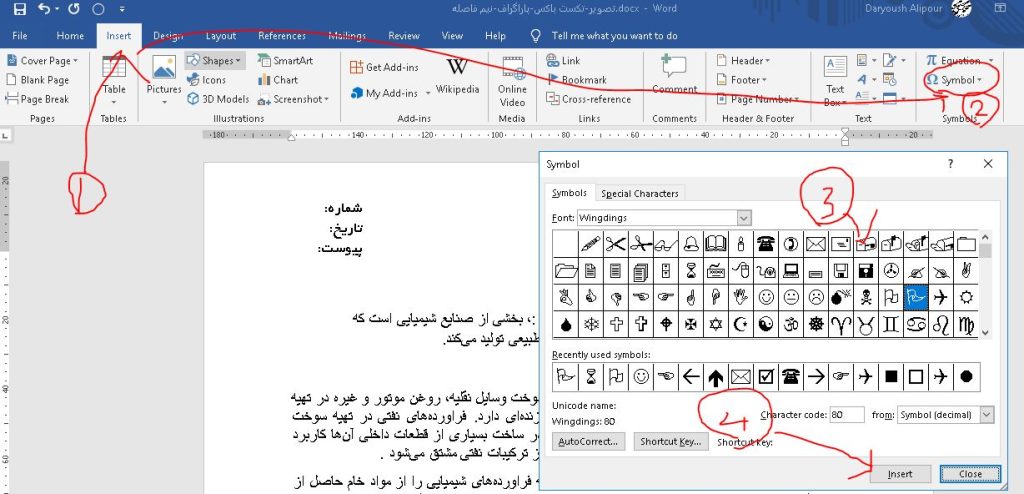This screenshot has width=1024, height=494.
Task: Select the telephone symbol in Wingdings grid
Action: click(766, 243)
